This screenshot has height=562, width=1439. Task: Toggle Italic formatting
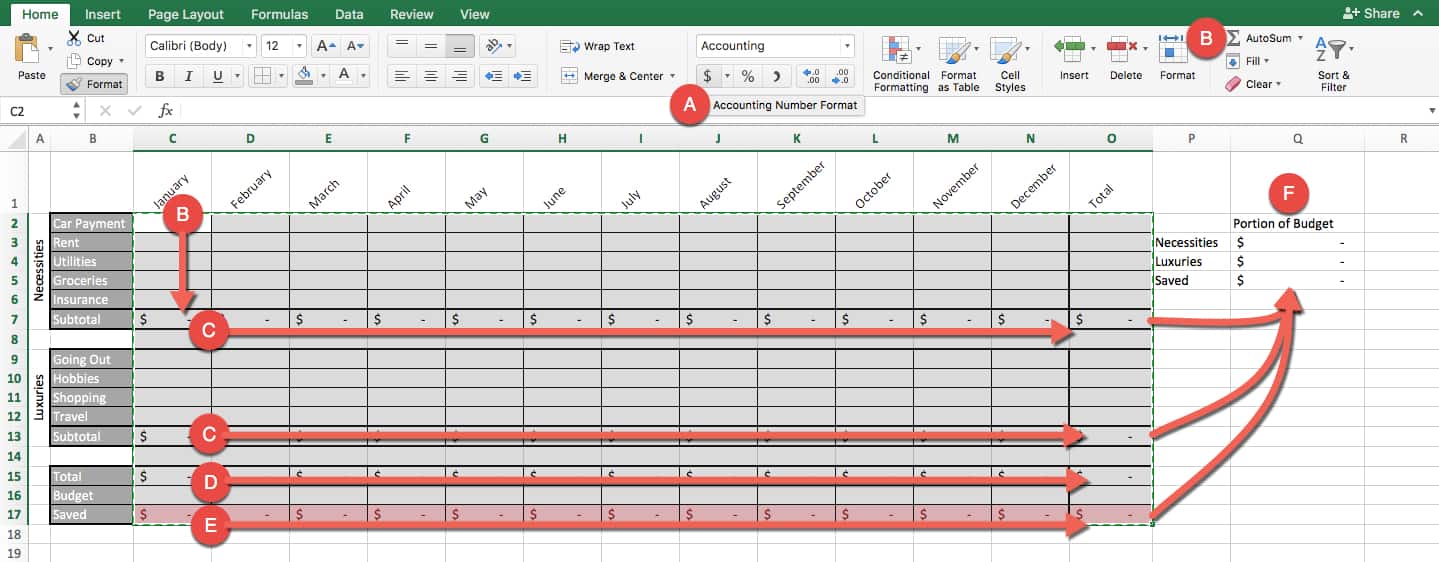click(x=188, y=76)
